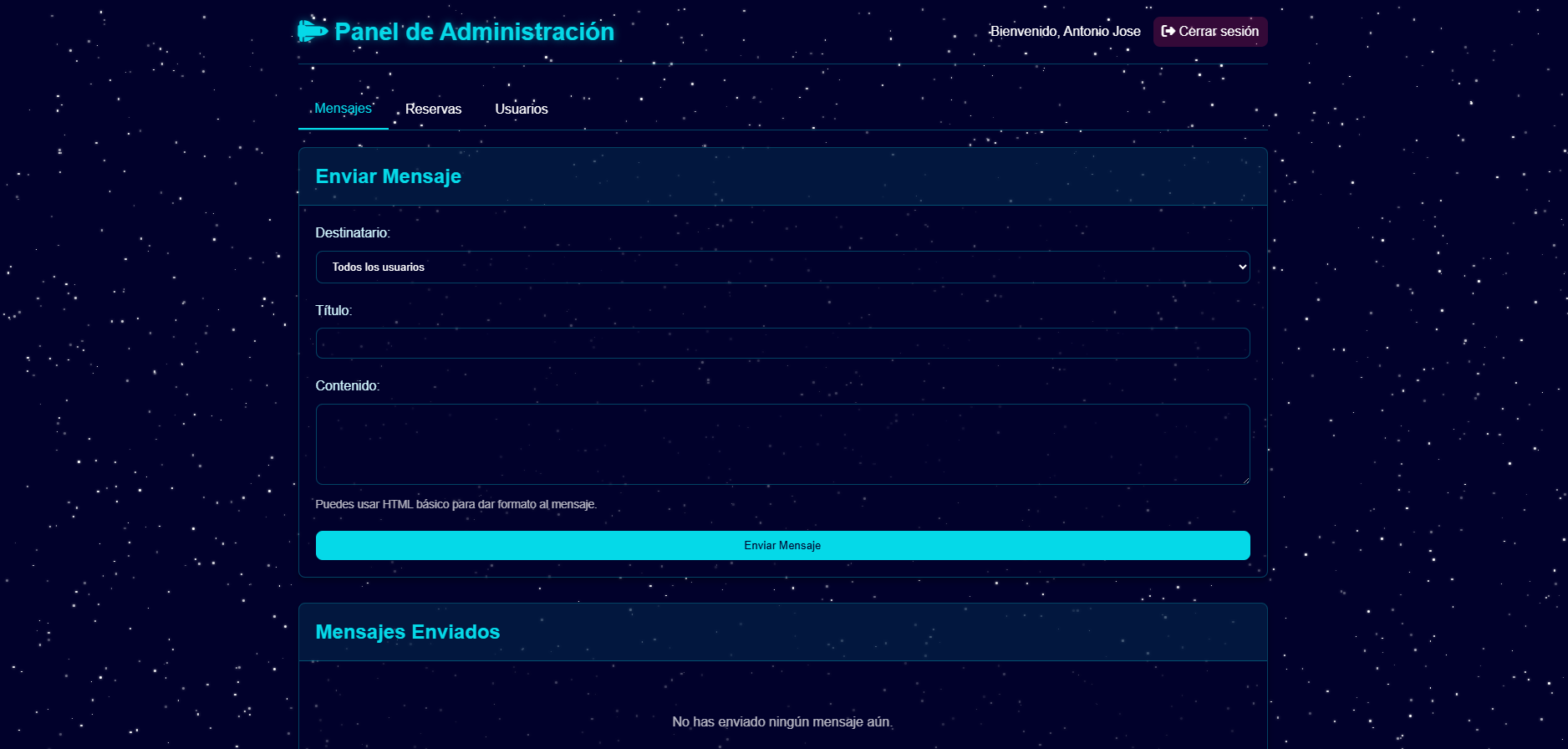Click the Contenido label
The height and width of the screenshot is (749, 1568).
pyautogui.click(x=348, y=386)
